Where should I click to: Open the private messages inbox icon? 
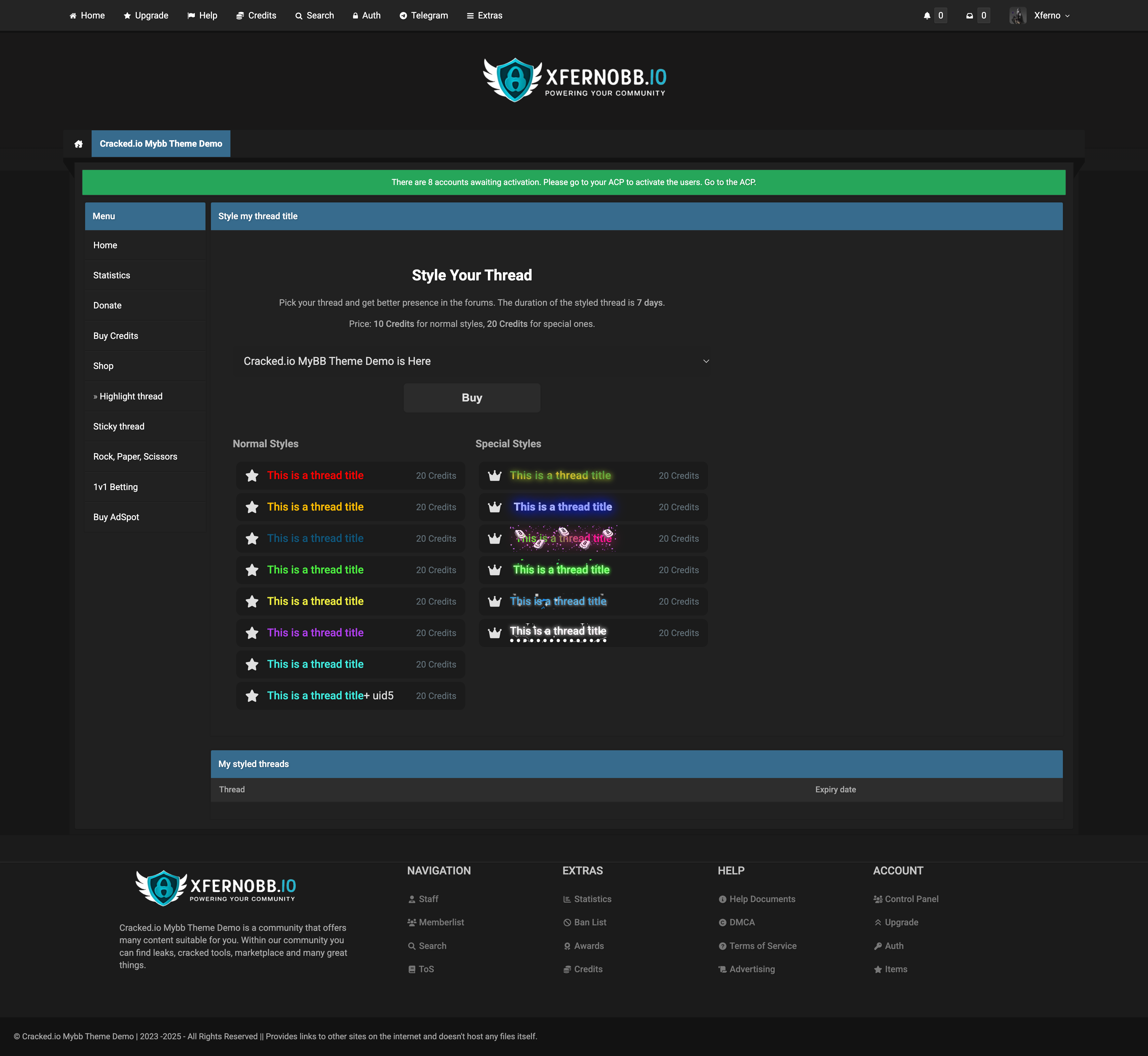(969, 15)
